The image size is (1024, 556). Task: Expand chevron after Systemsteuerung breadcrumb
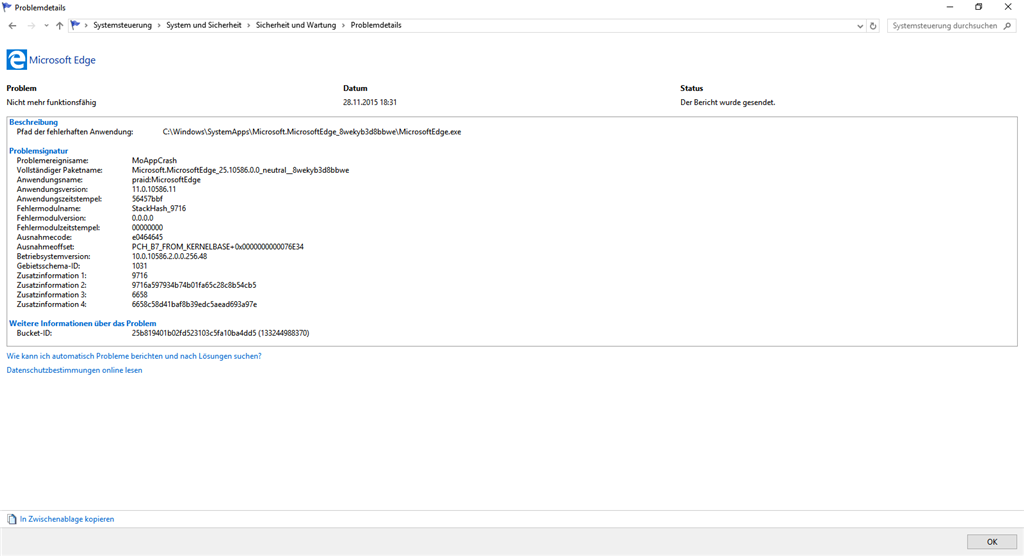159,25
